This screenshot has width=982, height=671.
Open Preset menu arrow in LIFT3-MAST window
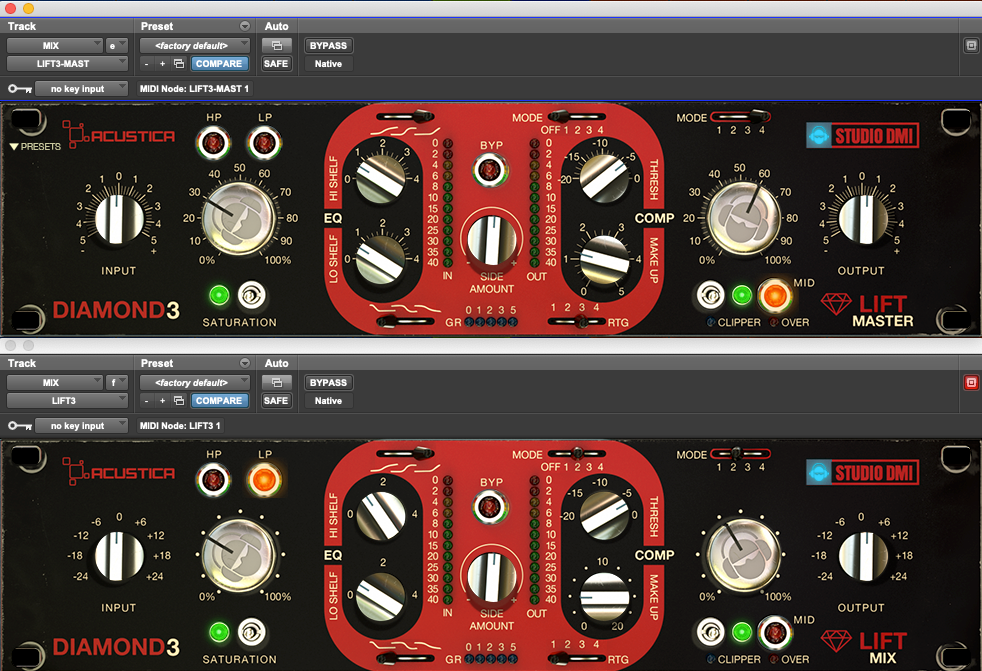(245, 26)
